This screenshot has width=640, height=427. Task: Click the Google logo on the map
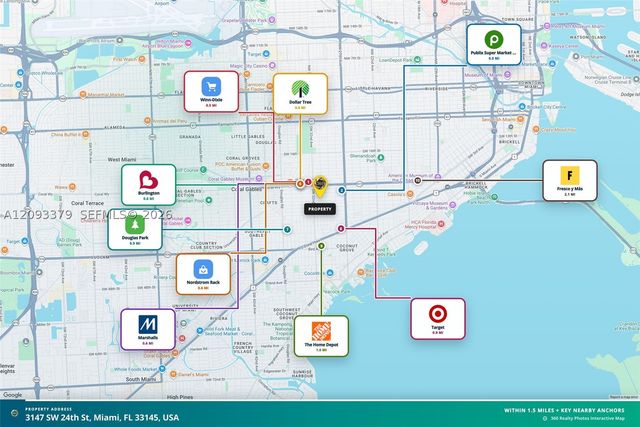[13, 395]
